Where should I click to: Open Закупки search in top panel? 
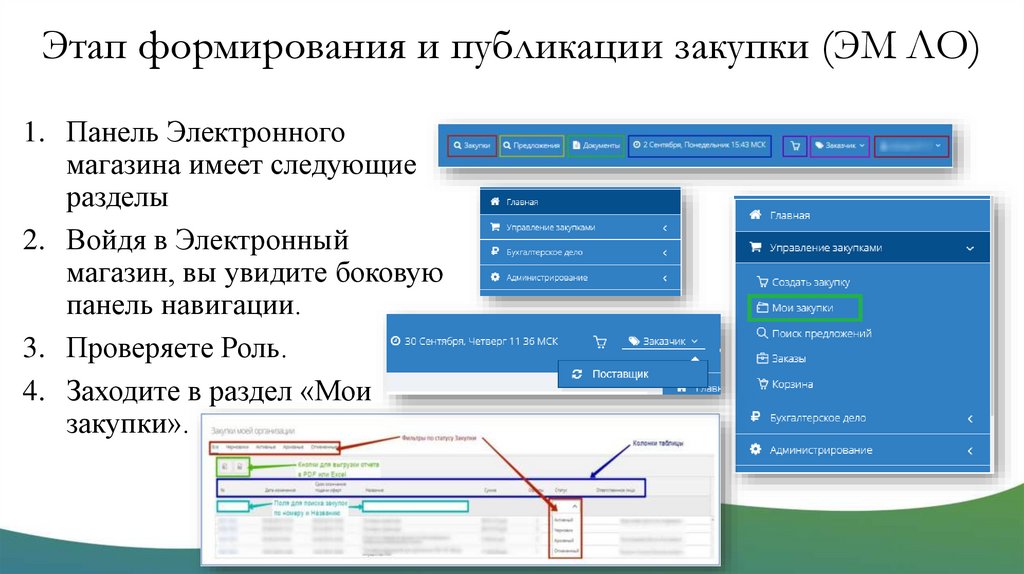pyautogui.click(x=472, y=146)
